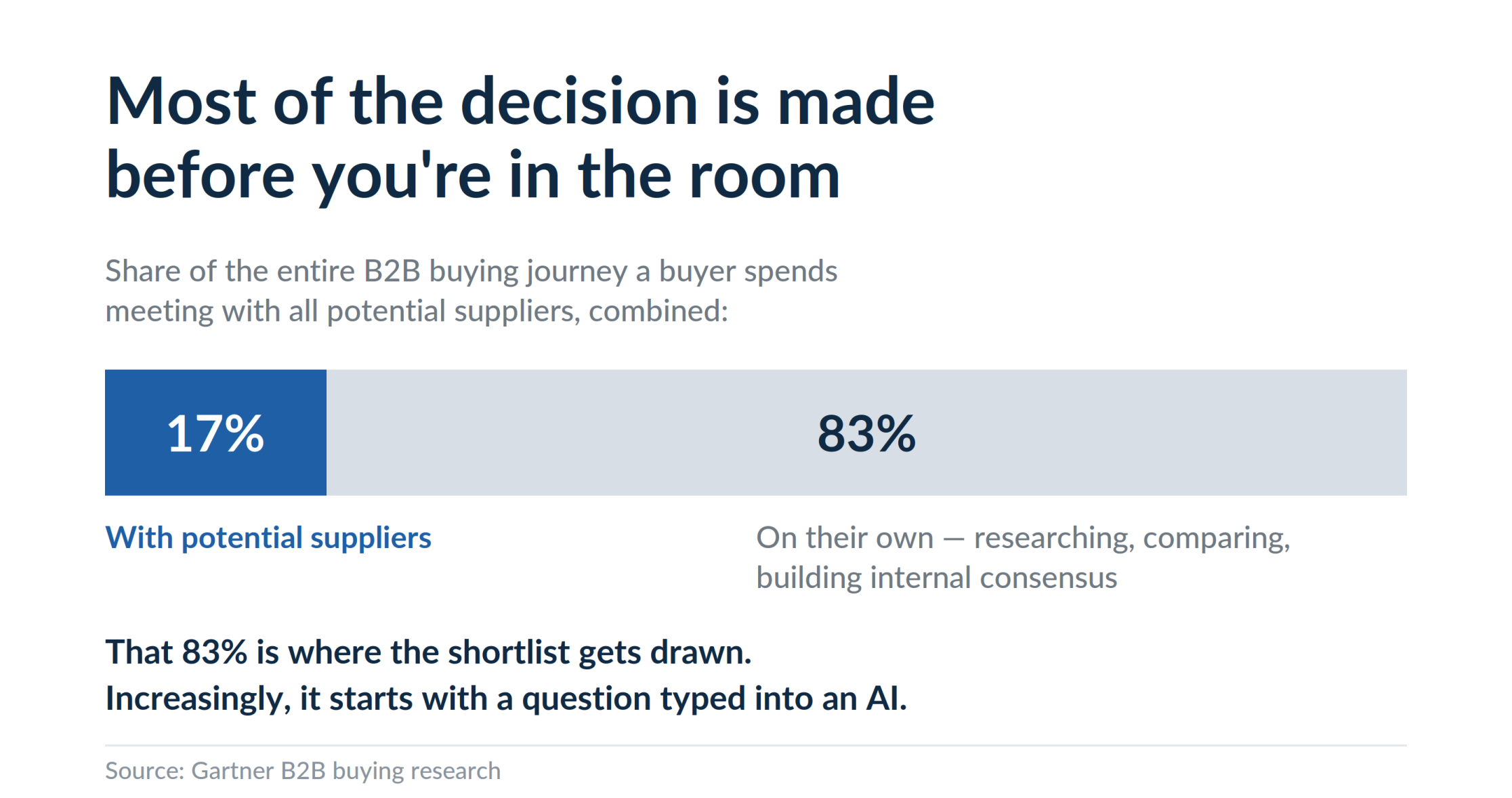Click the word "Most" starting the headline

(181, 102)
